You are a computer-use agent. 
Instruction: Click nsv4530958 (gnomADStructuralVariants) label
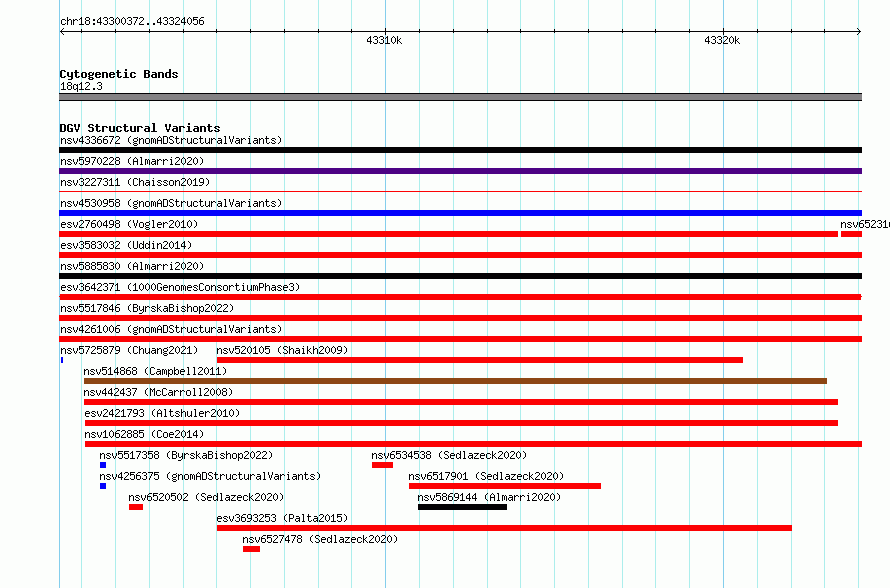[x=171, y=203]
